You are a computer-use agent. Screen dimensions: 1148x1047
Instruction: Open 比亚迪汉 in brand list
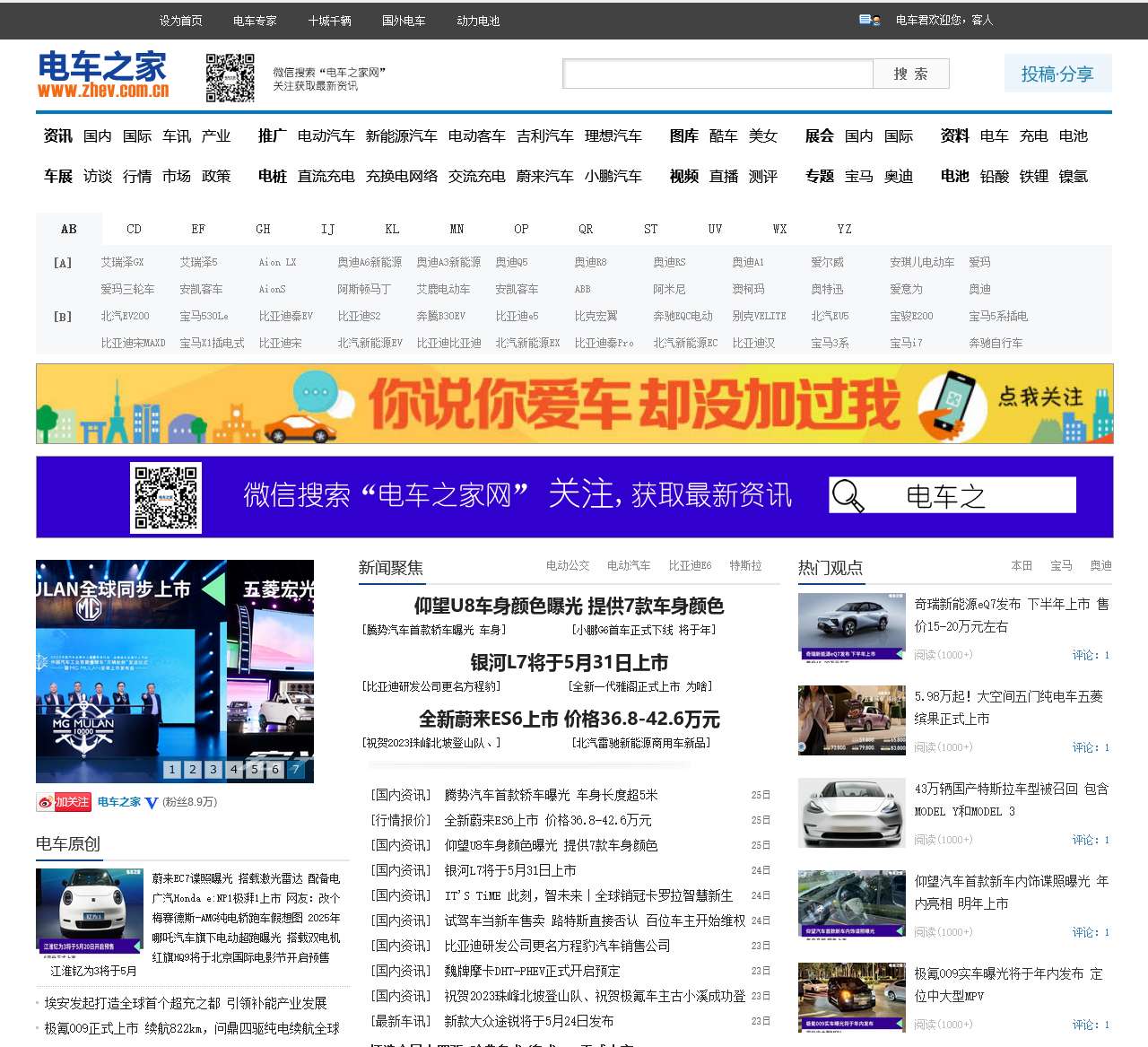coord(753,343)
